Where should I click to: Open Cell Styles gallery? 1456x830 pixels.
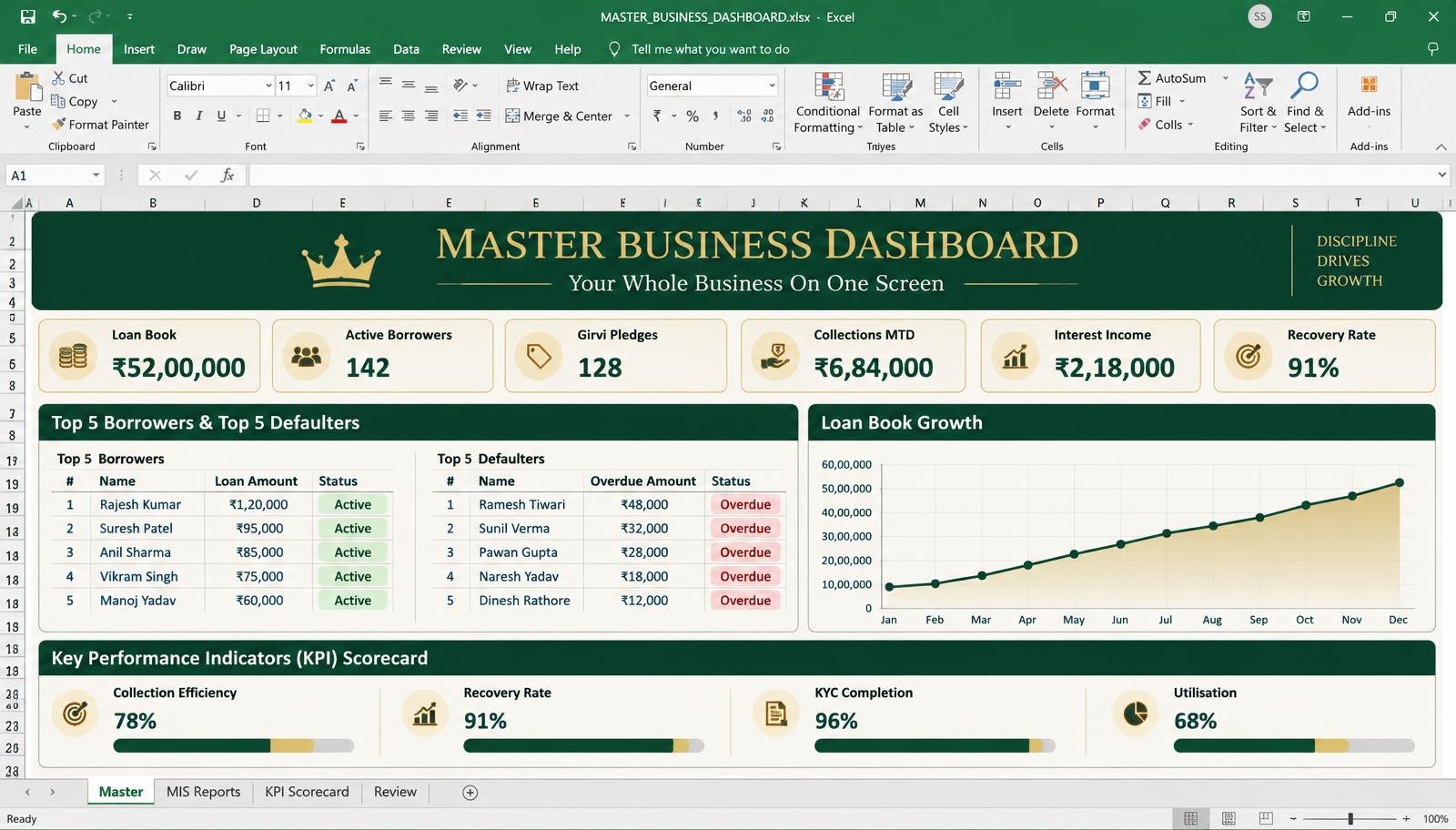point(948,102)
